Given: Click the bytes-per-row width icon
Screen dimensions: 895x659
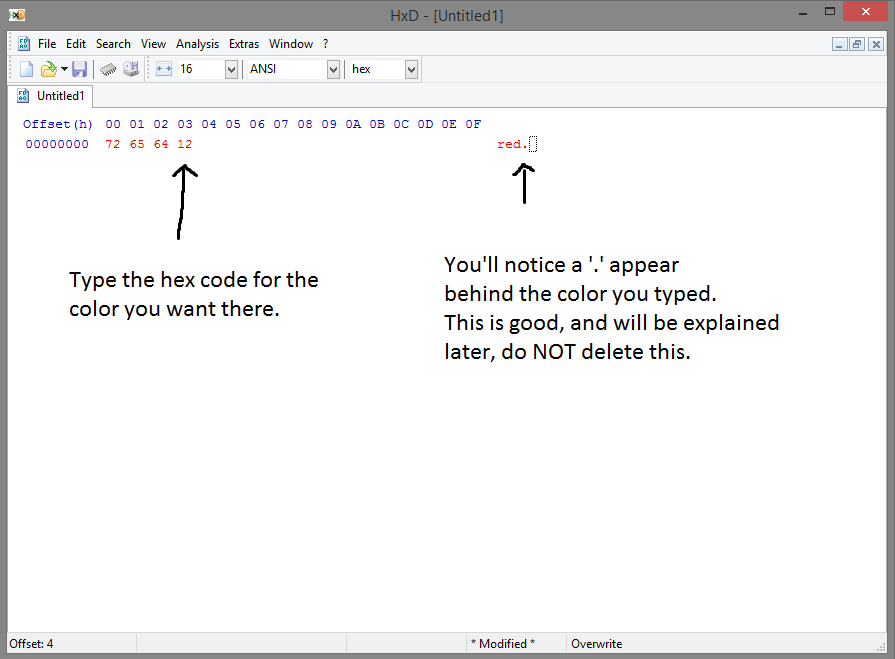Looking at the screenshot, I should [x=165, y=69].
